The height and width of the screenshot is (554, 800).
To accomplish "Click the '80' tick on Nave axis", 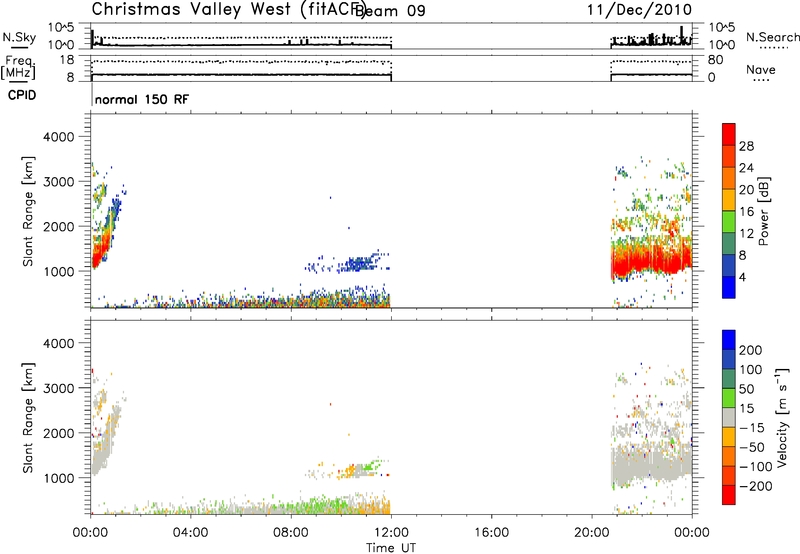I will (715, 60).
